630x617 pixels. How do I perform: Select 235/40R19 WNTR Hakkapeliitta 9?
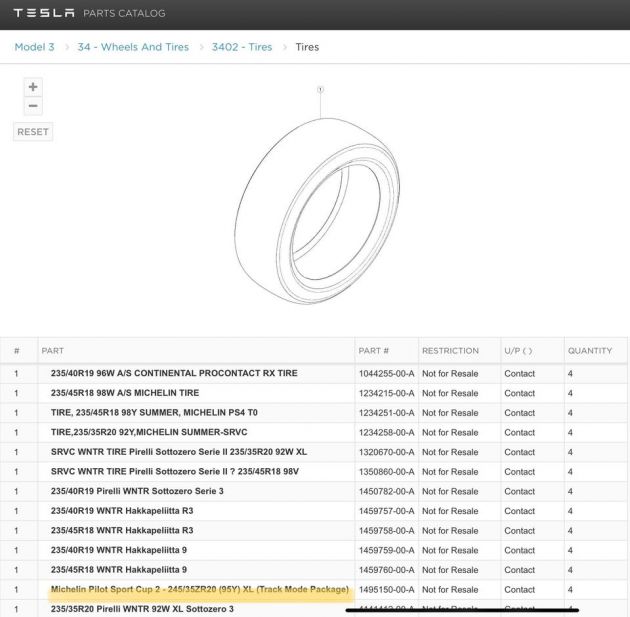pos(119,550)
